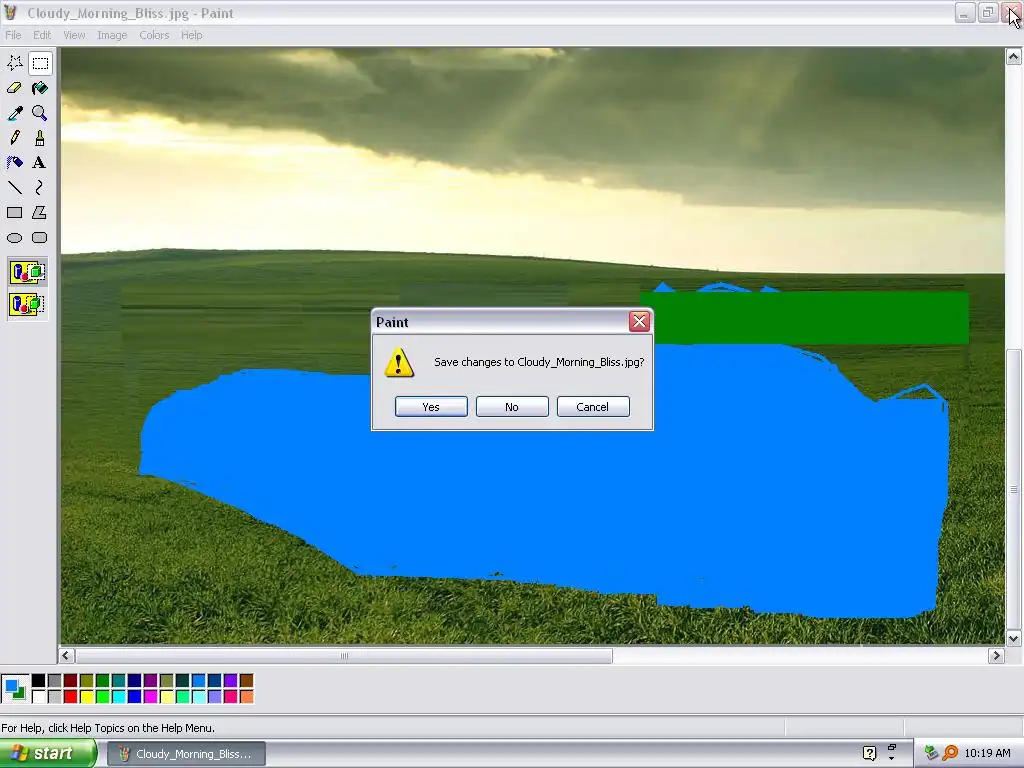Open the Colors menu
Image resolution: width=1024 pixels, height=768 pixels.
[154, 35]
